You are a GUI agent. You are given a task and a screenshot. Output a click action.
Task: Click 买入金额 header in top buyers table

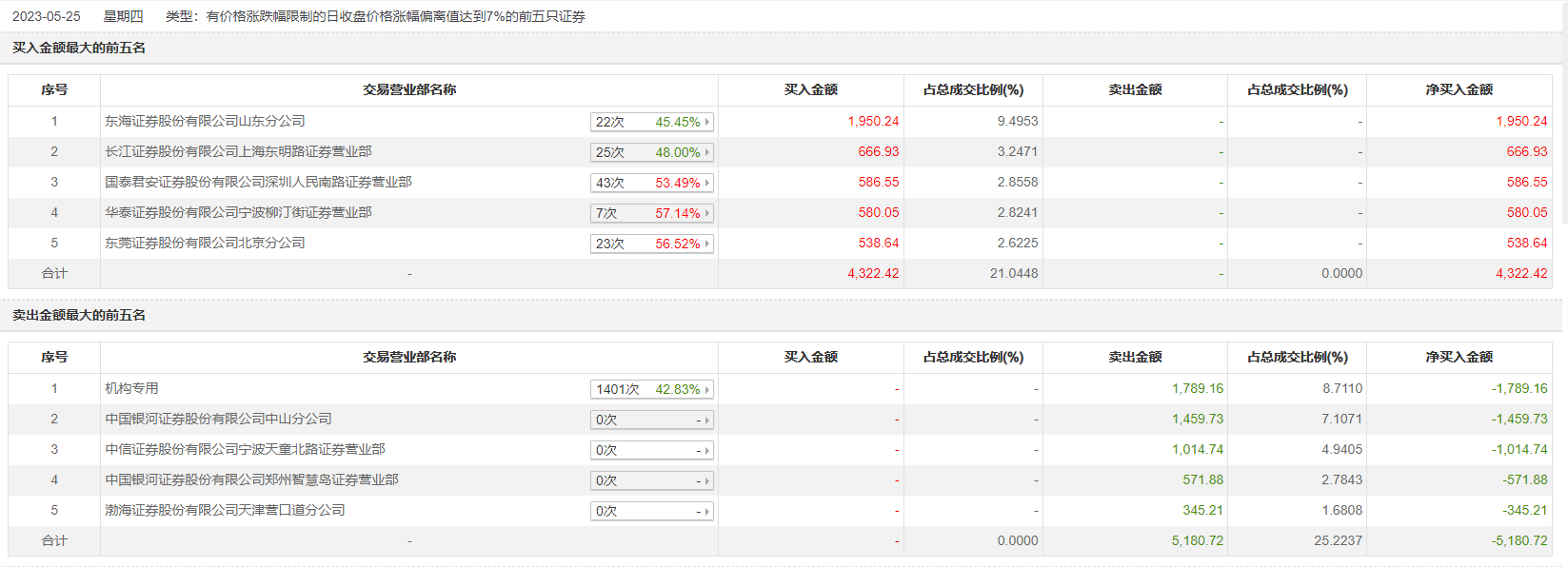pyautogui.click(x=810, y=89)
